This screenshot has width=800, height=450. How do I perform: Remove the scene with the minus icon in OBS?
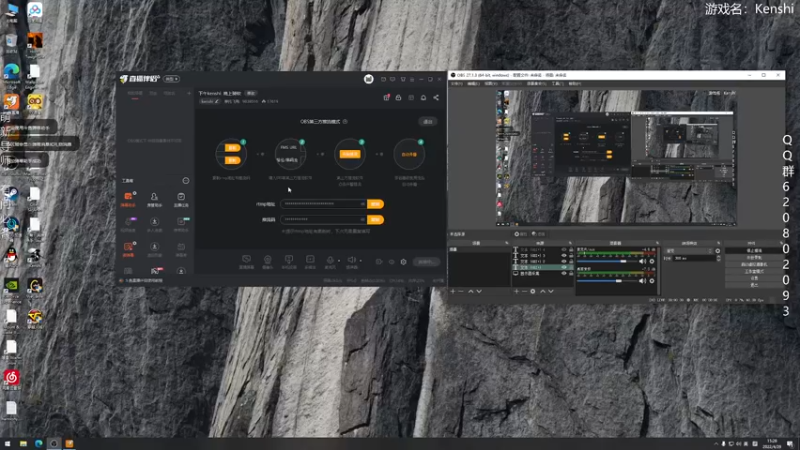(x=461, y=291)
